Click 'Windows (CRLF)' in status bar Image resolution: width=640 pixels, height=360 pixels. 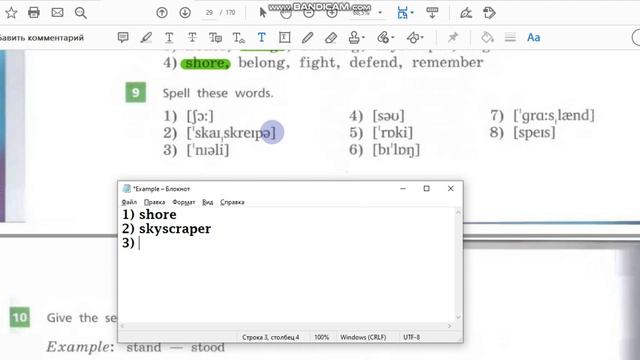(363, 337)
